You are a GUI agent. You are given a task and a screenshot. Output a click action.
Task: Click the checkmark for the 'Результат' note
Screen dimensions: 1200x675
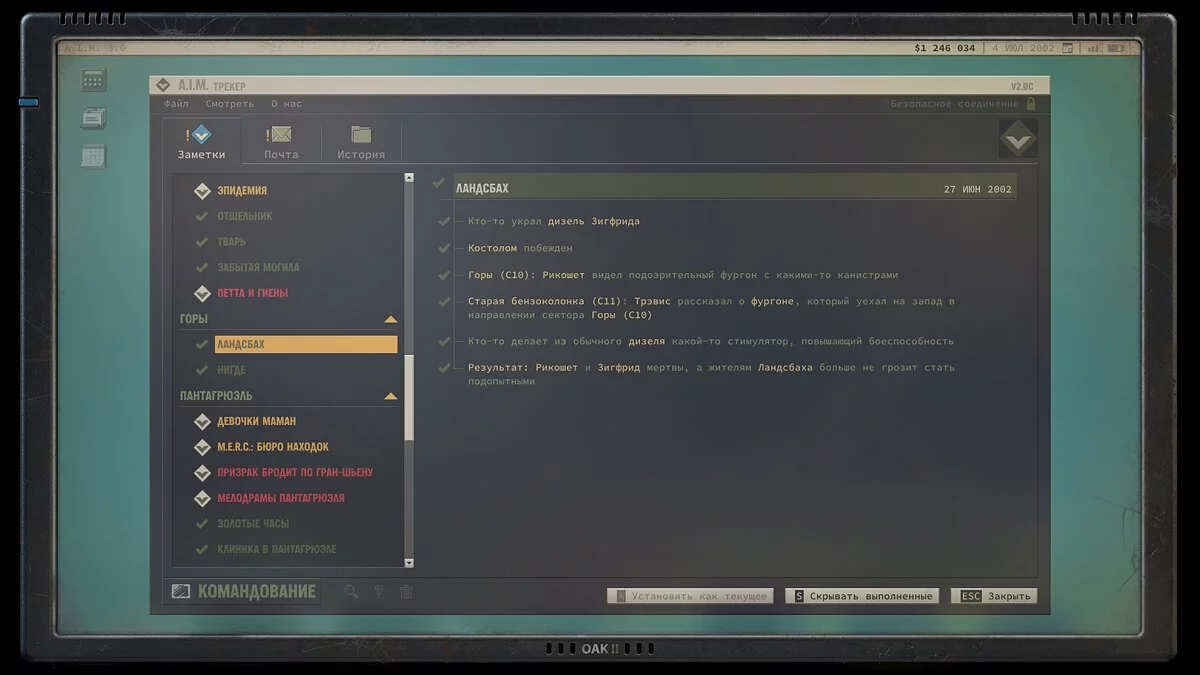click(x=444, y=368)
